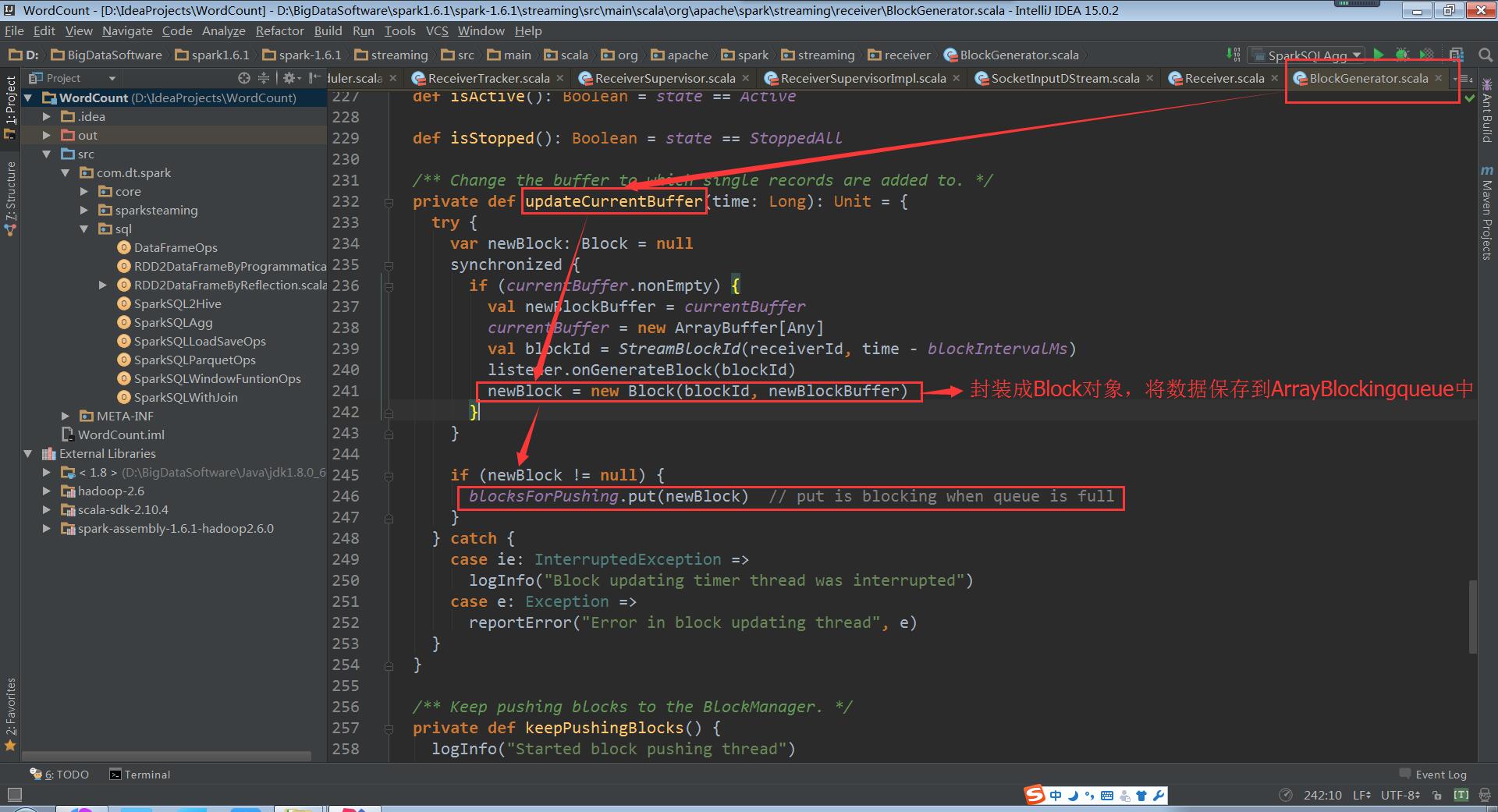Collapse the src folder
The height and width of the screenshot is (812, 1498).
46,154
